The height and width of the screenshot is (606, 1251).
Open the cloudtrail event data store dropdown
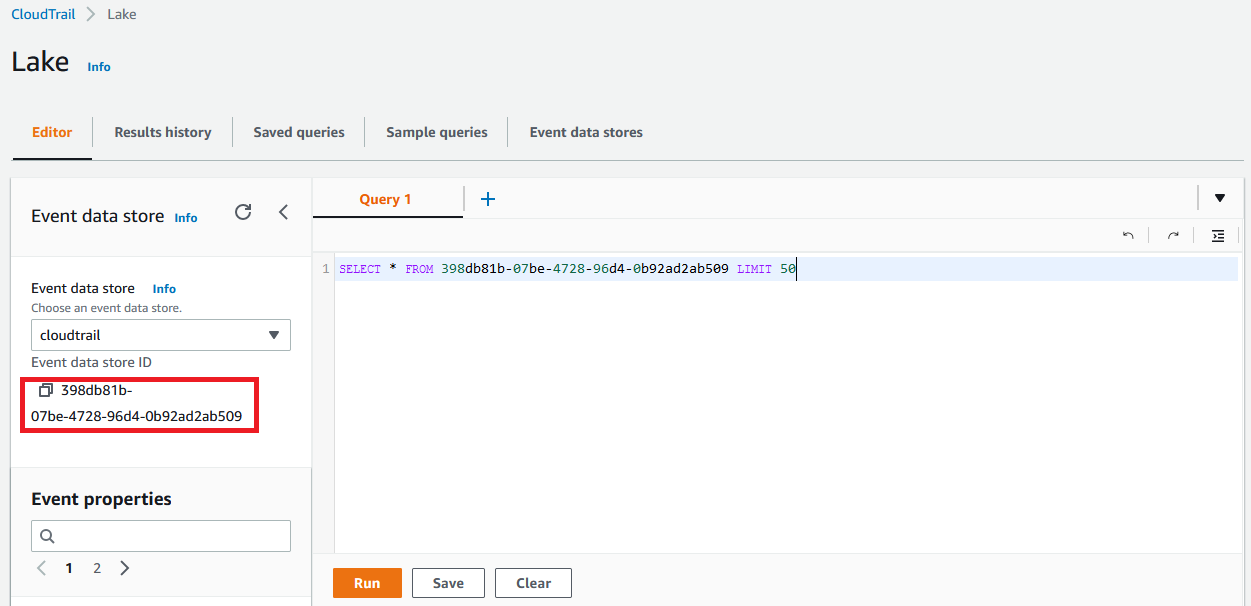click(161, 335)
